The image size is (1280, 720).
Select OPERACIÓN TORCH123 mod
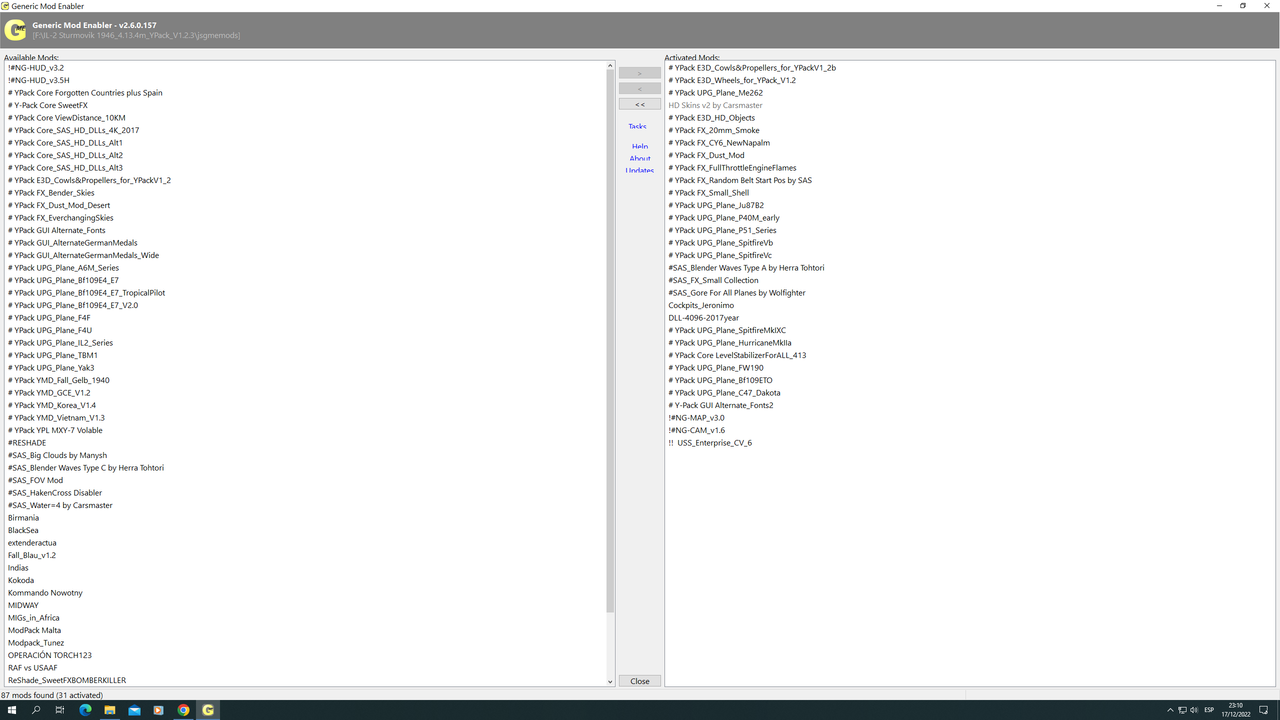pos(50,655)
